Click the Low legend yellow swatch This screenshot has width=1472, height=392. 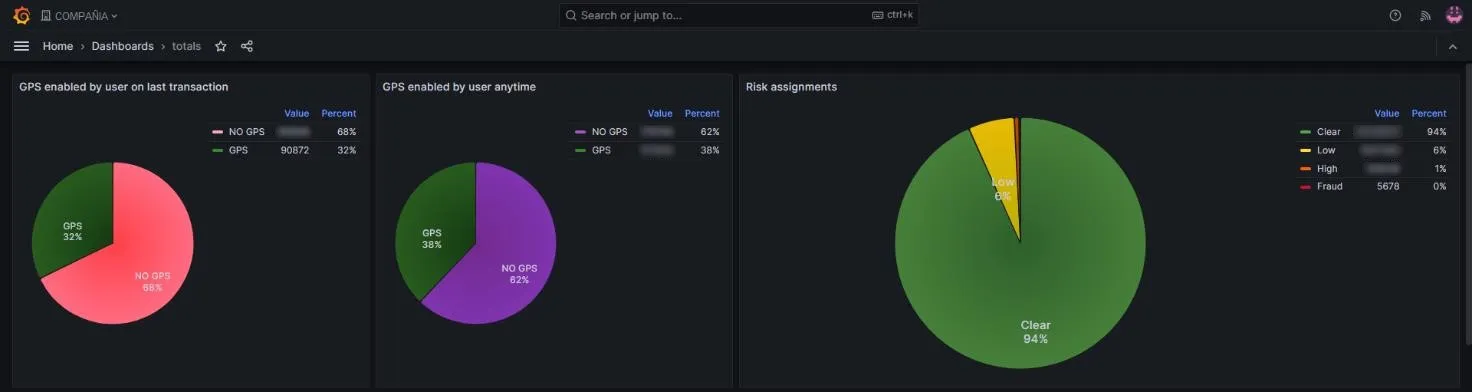1305,150
